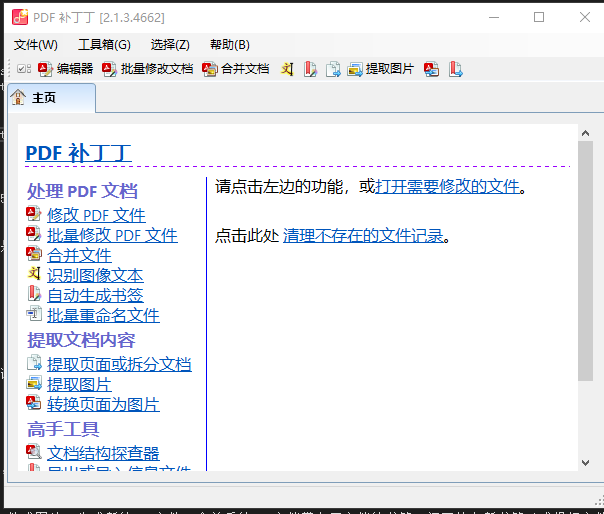Click the export/import info file toolbar icon

(455, 69)
